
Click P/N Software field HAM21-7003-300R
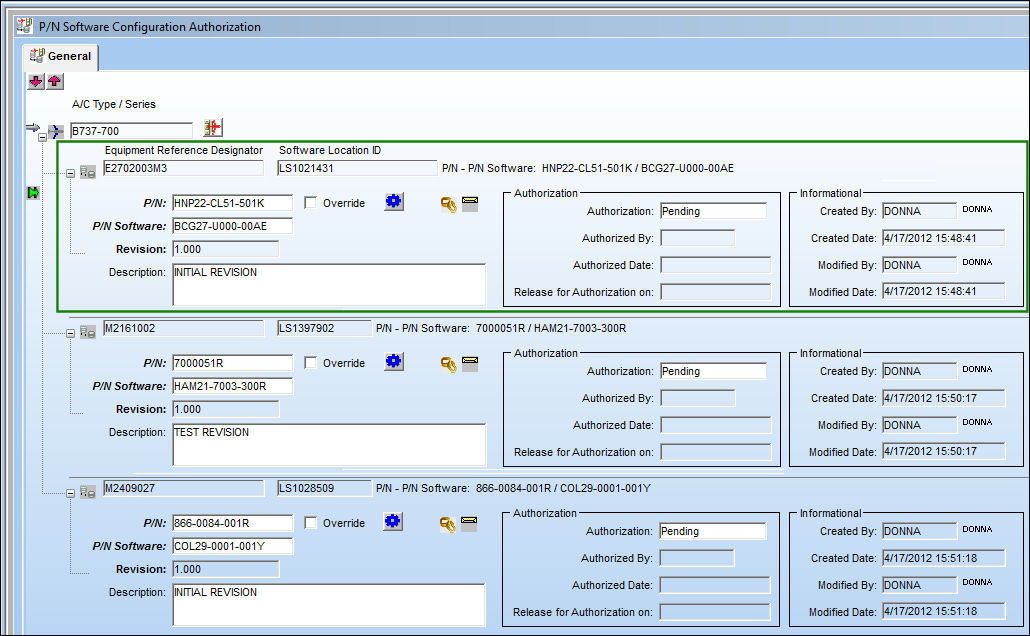point(233,386)
